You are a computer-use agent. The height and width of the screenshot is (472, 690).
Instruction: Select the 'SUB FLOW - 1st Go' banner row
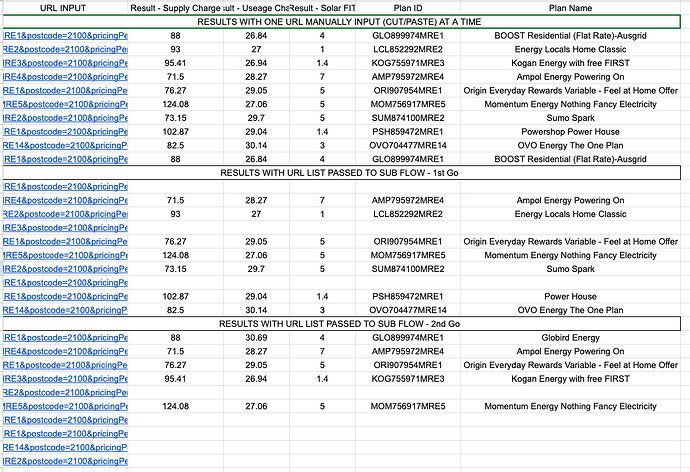click(341, 173)
